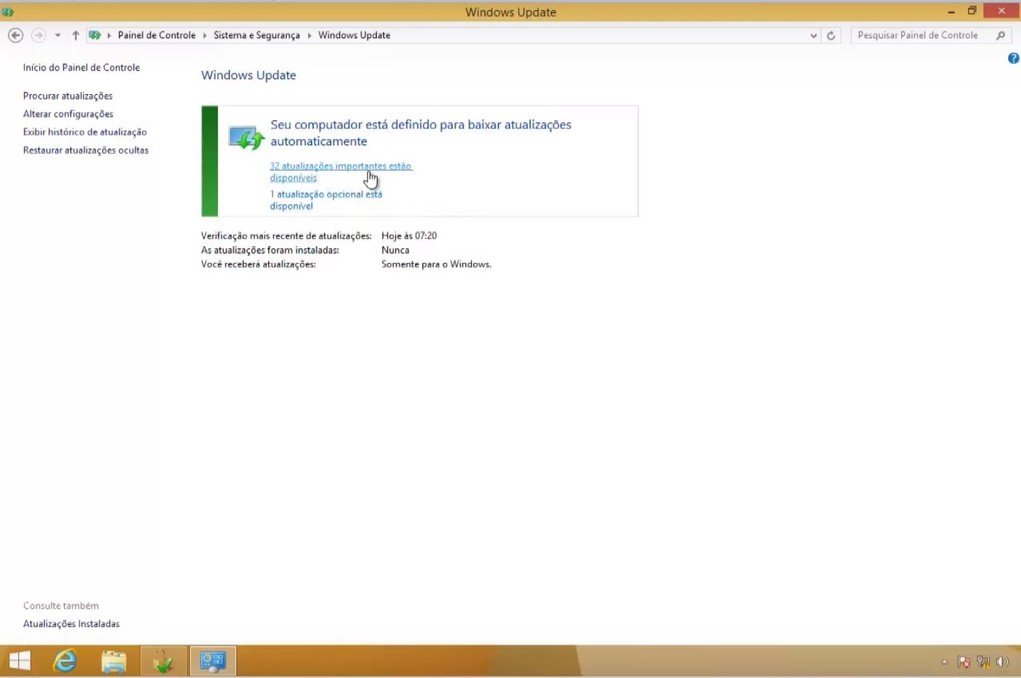The image size is (1021, 678).
Task: Click Restaurar atualizações ocultas
Action: (x=86, y=150)
